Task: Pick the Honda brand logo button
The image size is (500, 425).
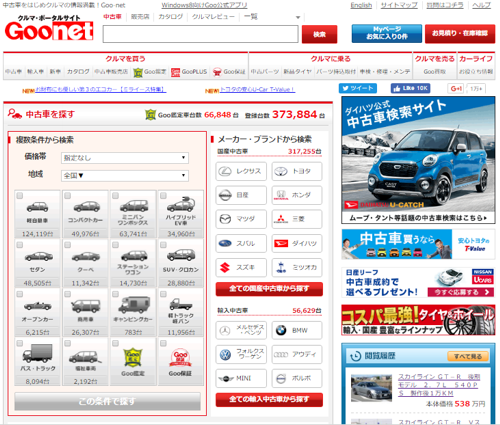Action: [x=297, y=195]
